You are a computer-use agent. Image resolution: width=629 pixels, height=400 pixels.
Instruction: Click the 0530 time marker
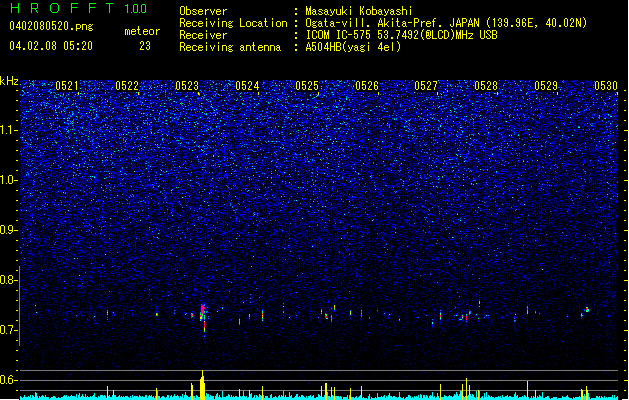[x=606, y=86]
